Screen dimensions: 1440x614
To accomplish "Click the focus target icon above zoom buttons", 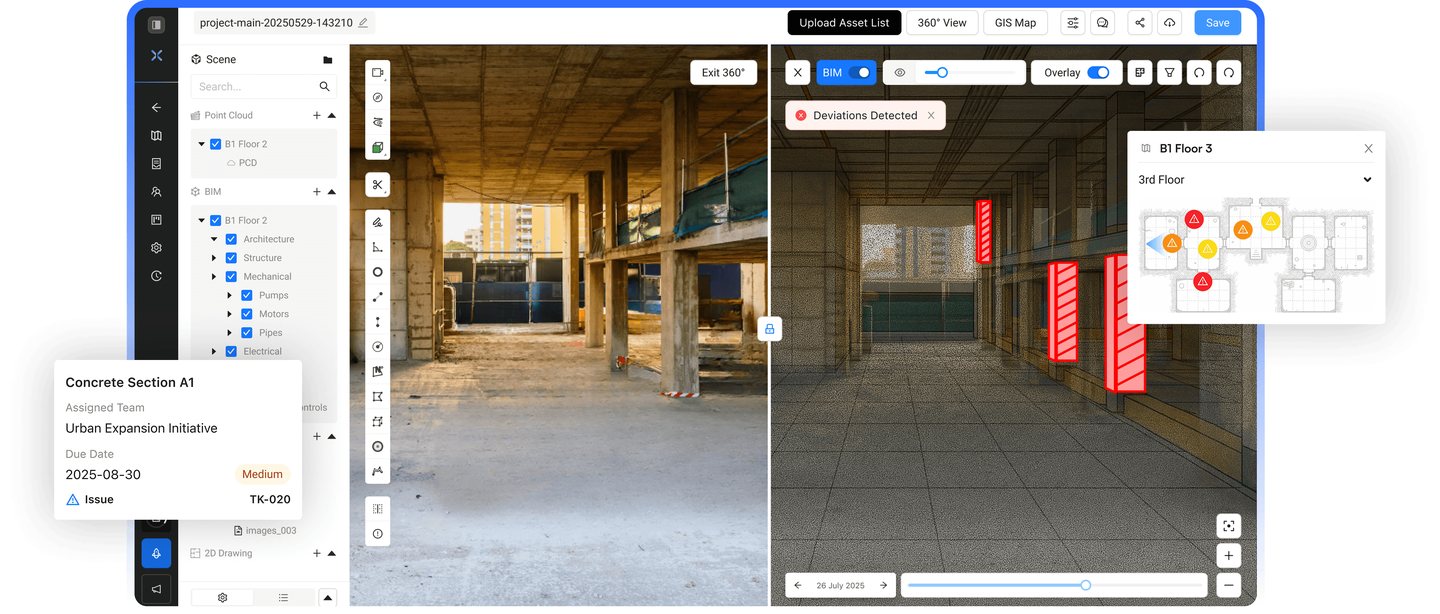I will [1229, 525].
